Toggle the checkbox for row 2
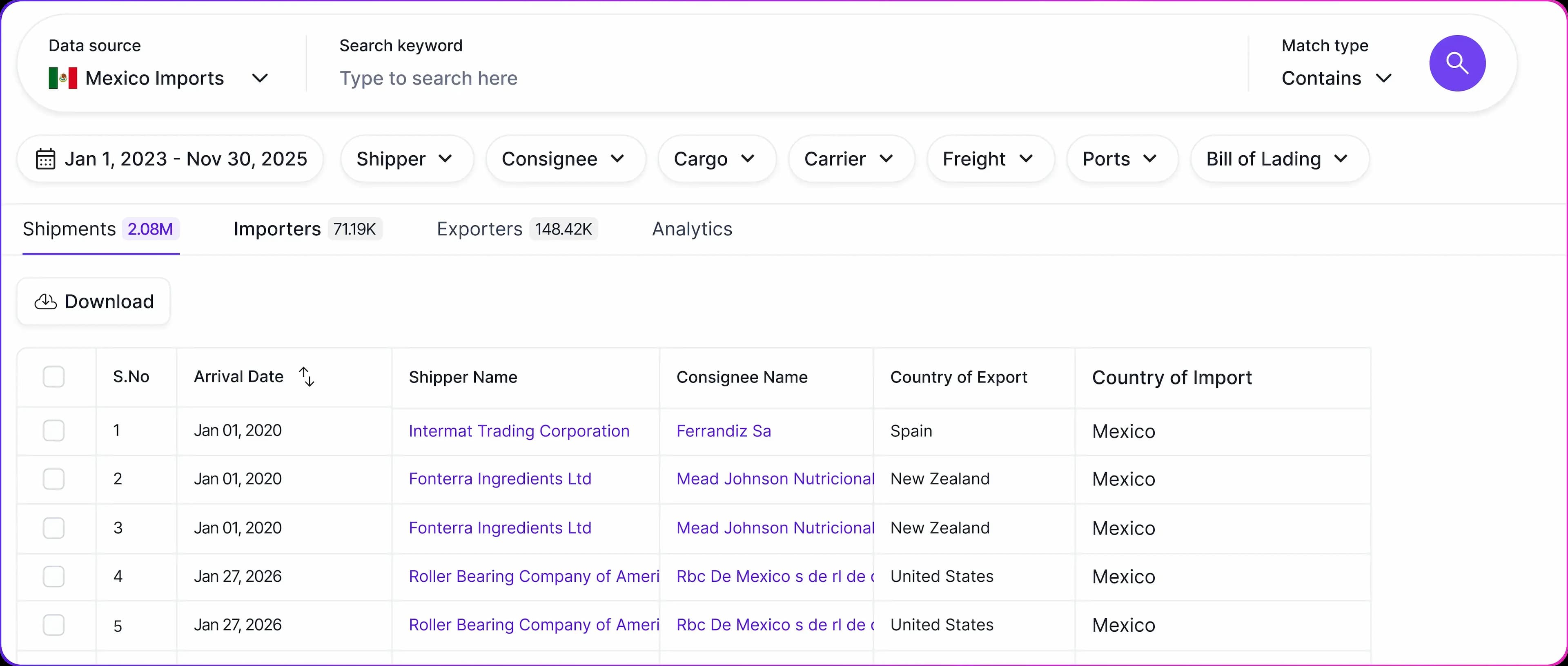The image size is (1568, 666). [53, 479]
